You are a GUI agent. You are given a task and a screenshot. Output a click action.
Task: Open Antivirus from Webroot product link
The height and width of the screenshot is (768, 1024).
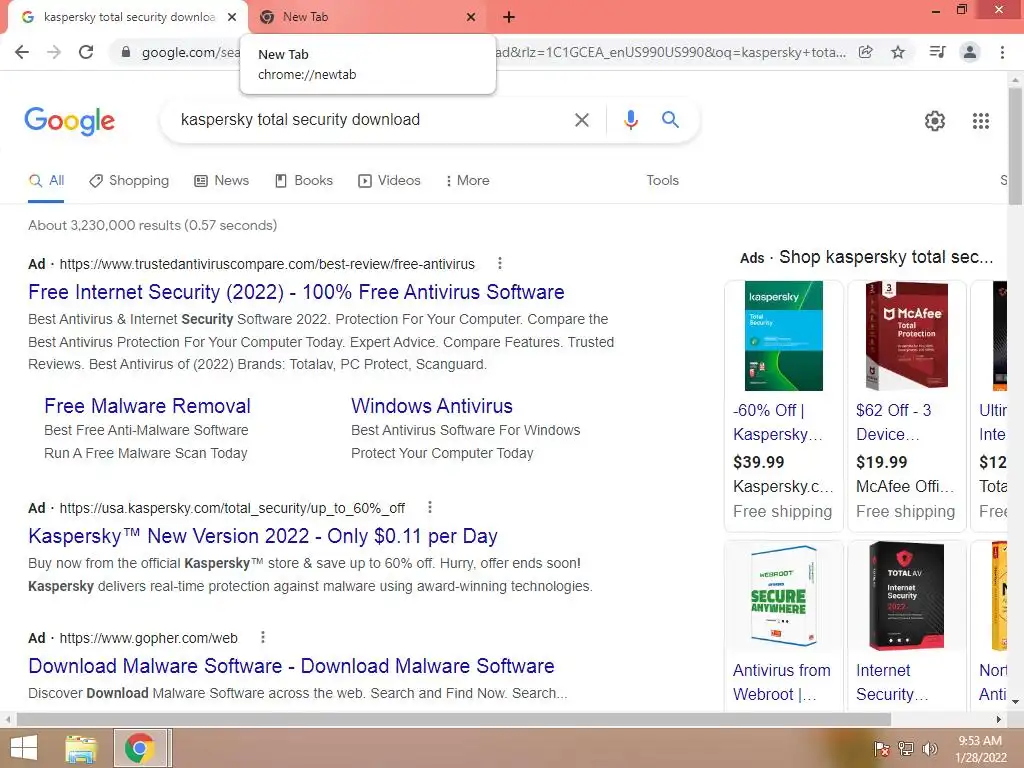tap(781, 682)
